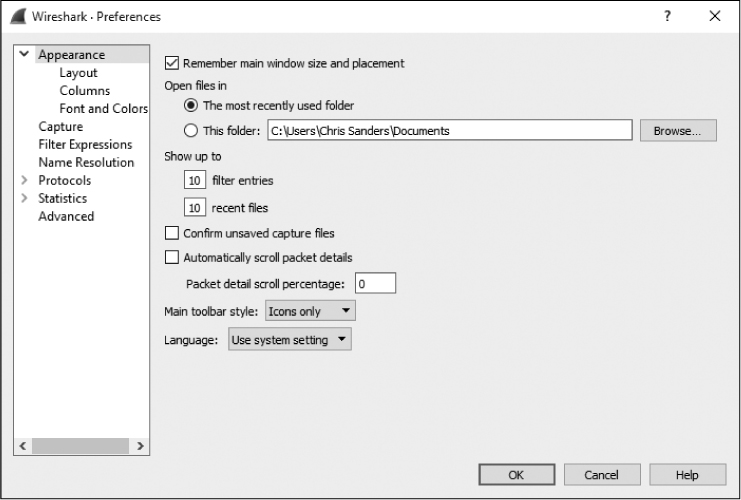This screenshot has width=741, height=500.
Task: Click the "Show up to" label
Action: (x=193, y=156)
